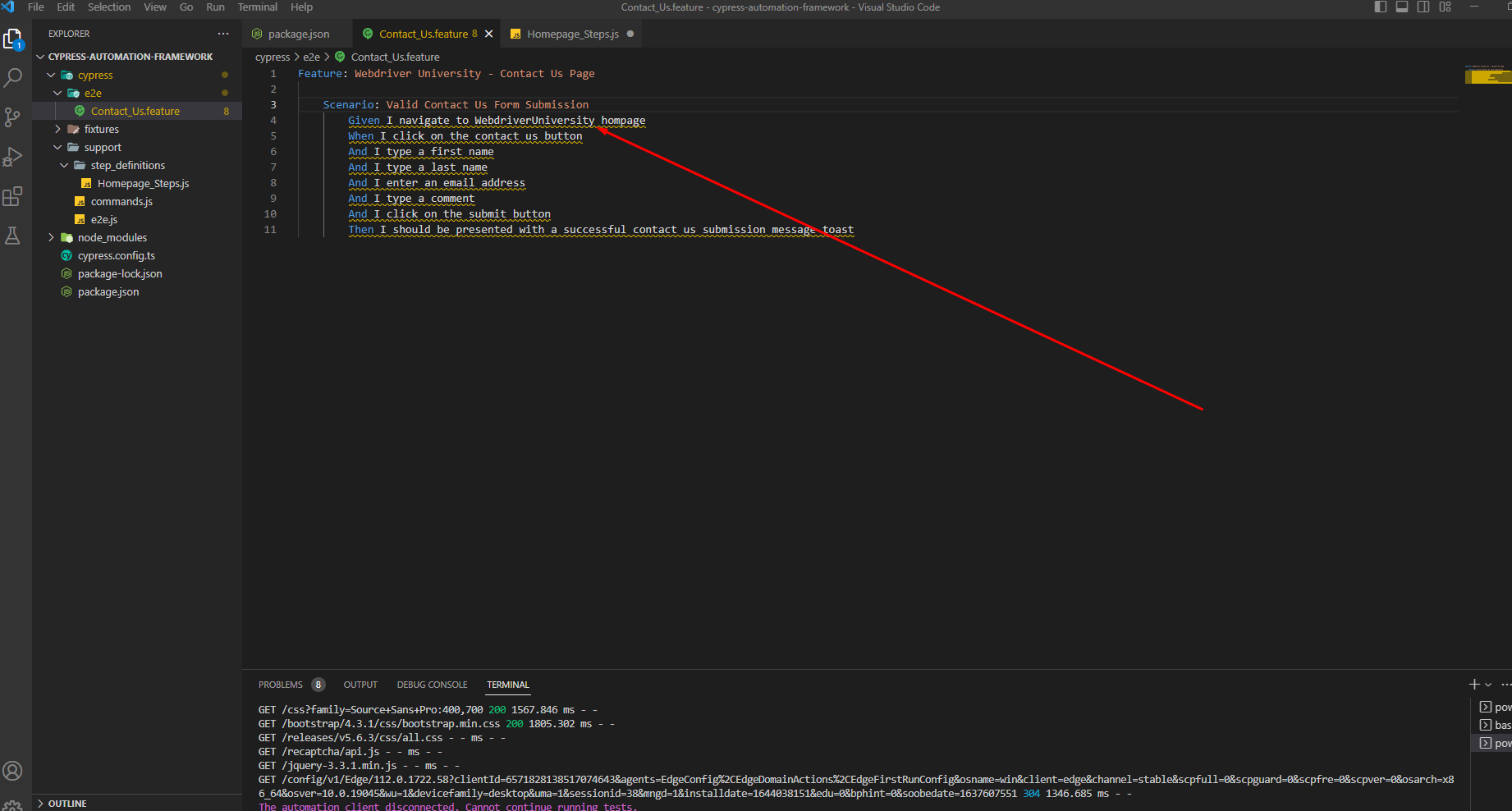Open Contact_Us.feature in explorer tree

click(137, 111)
